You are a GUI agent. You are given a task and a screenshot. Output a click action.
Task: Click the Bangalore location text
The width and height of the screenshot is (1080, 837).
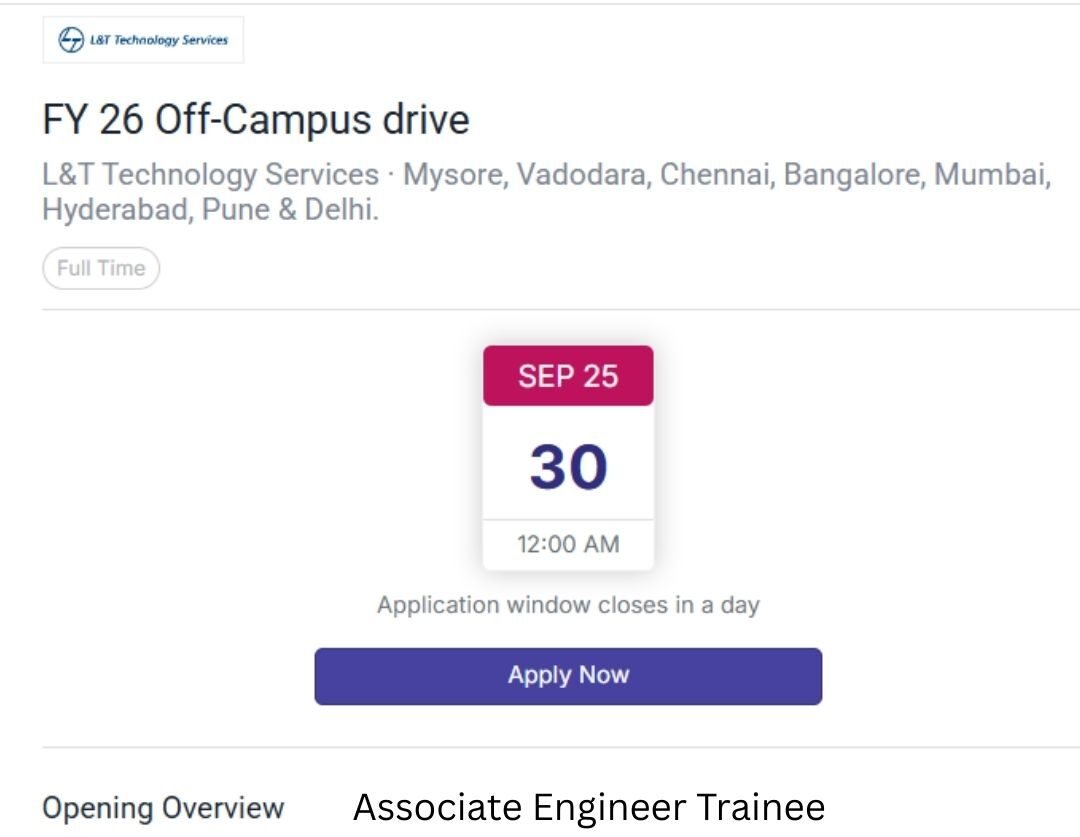click(854, 175)
